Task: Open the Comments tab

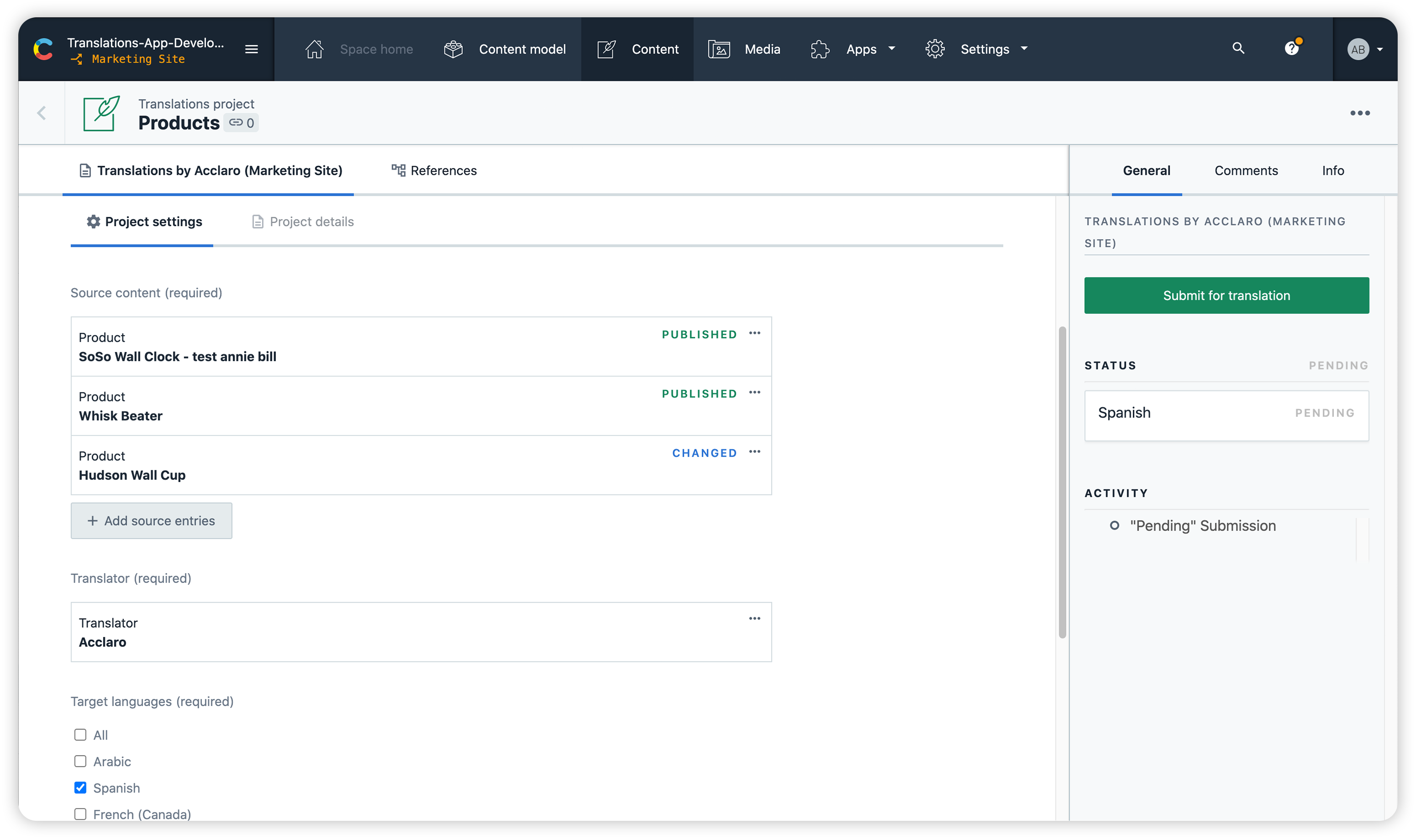Action: [x=1246, y=170]
